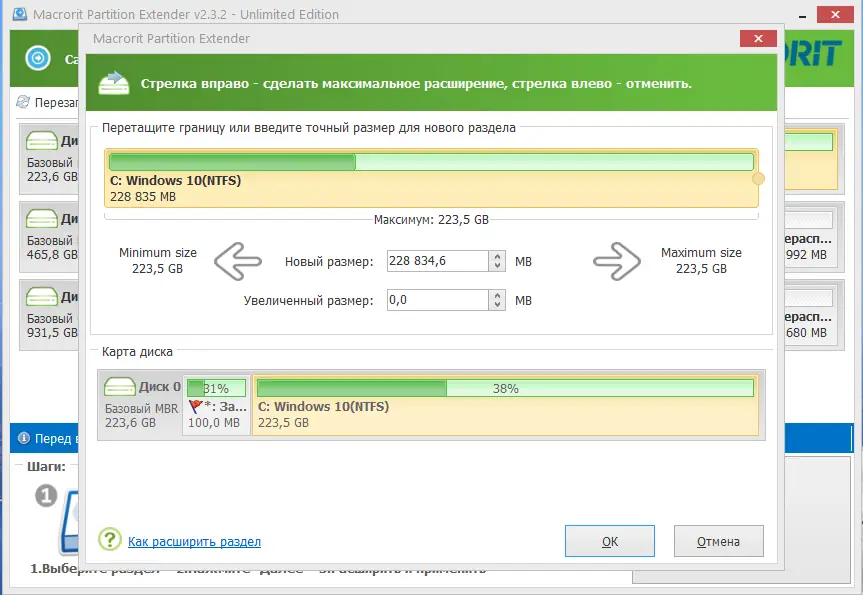Click the reload icon beside Перезаг in main window
The width and height of the screenshot is (863, 595).
tap(23, 102)
